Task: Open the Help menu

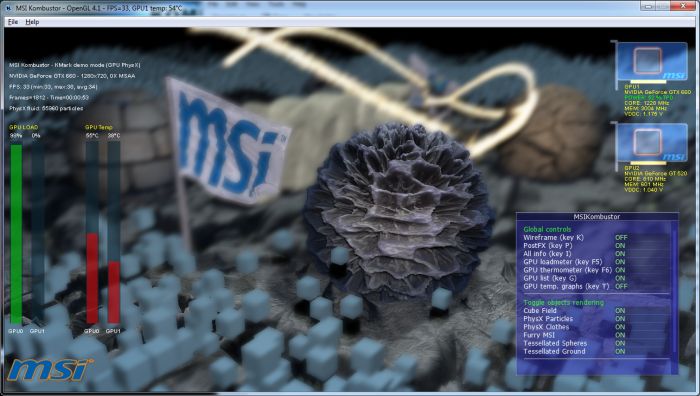Action: (32, 22)
